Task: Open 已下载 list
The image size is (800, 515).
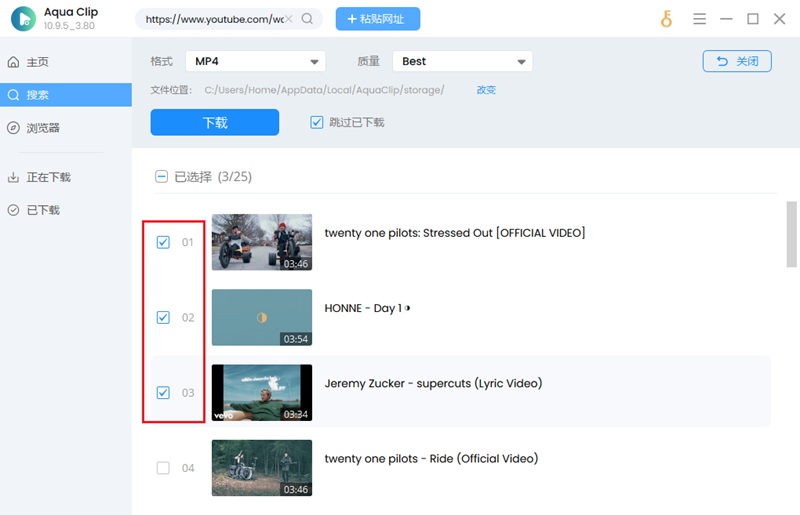Action: point(66,210)
